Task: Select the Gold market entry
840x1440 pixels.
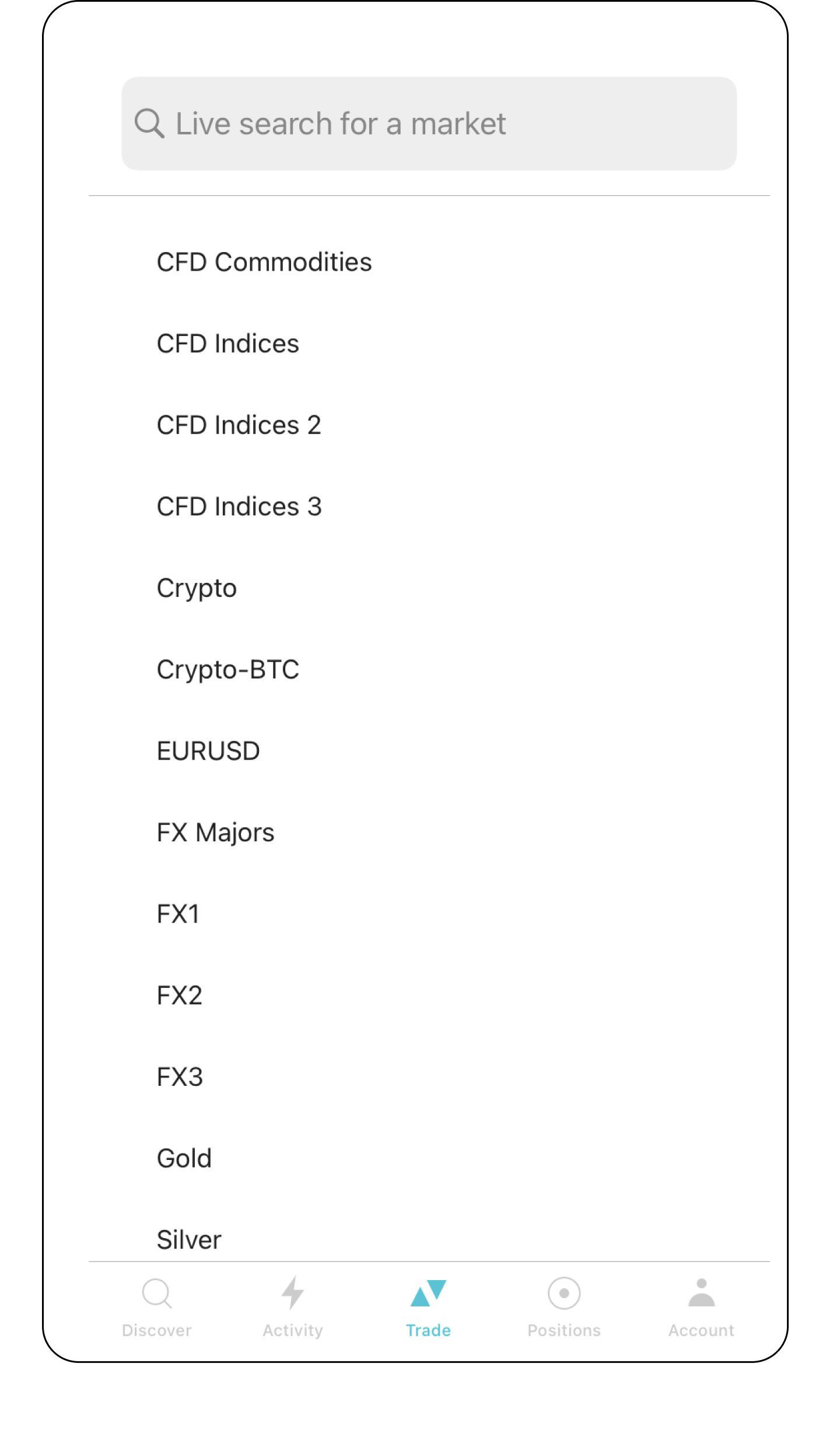Action: pos(184,1158)
